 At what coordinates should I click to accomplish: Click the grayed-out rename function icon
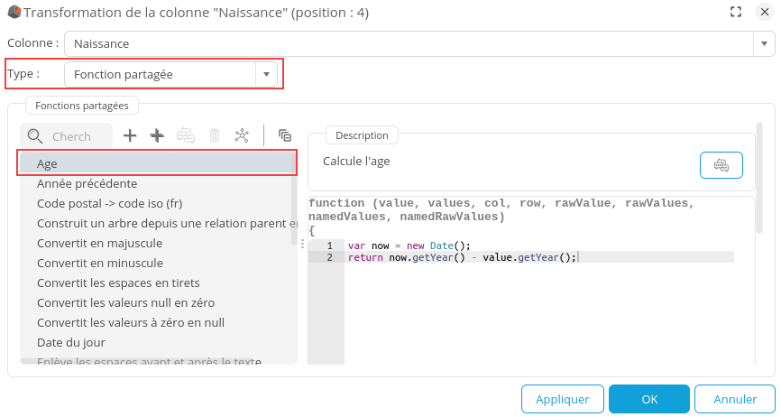[x=185, y=136]
